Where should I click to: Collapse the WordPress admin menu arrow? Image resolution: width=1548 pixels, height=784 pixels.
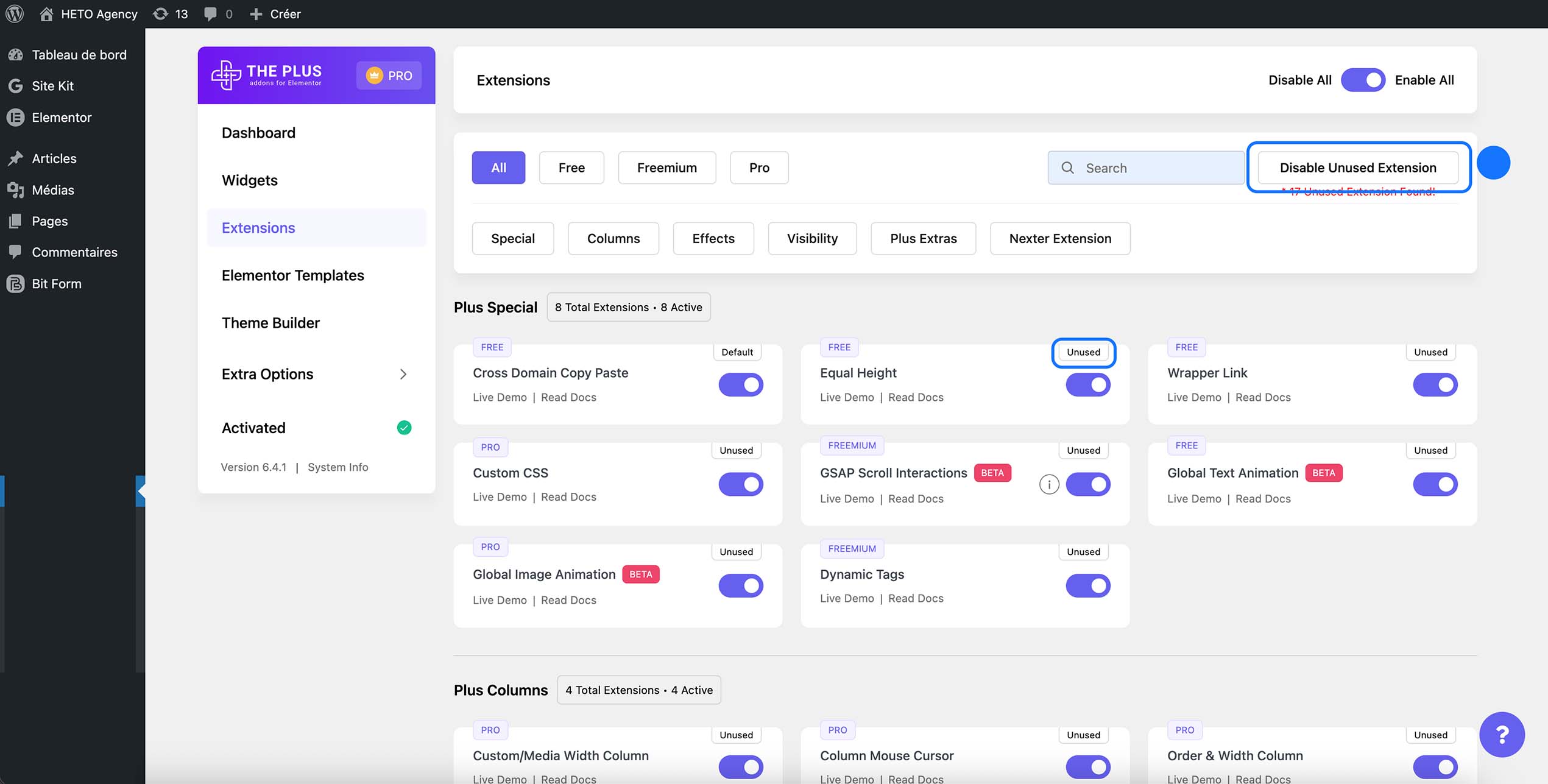pos(141,491)
